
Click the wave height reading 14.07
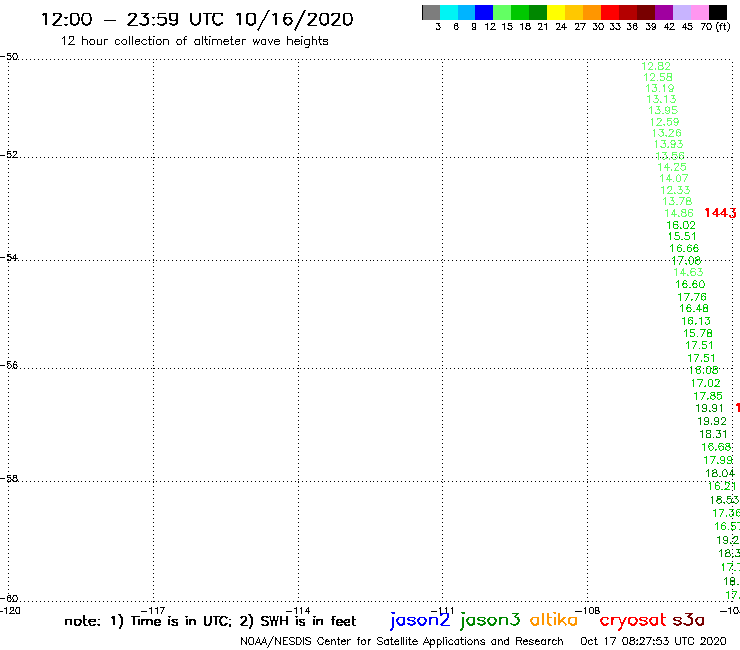coord(674,178)
